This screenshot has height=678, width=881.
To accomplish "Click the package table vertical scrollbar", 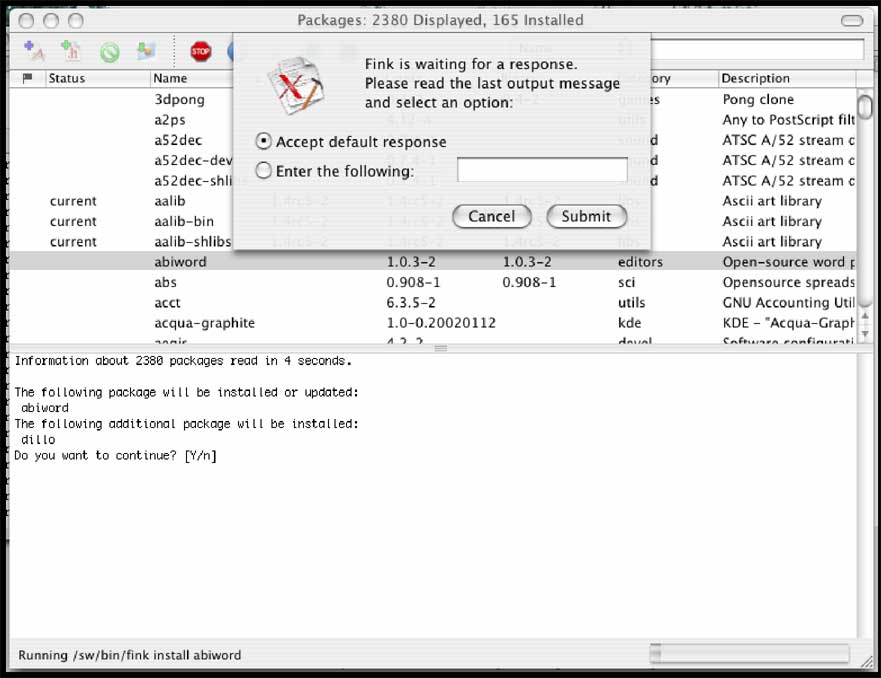I will (x=864, y=220).
